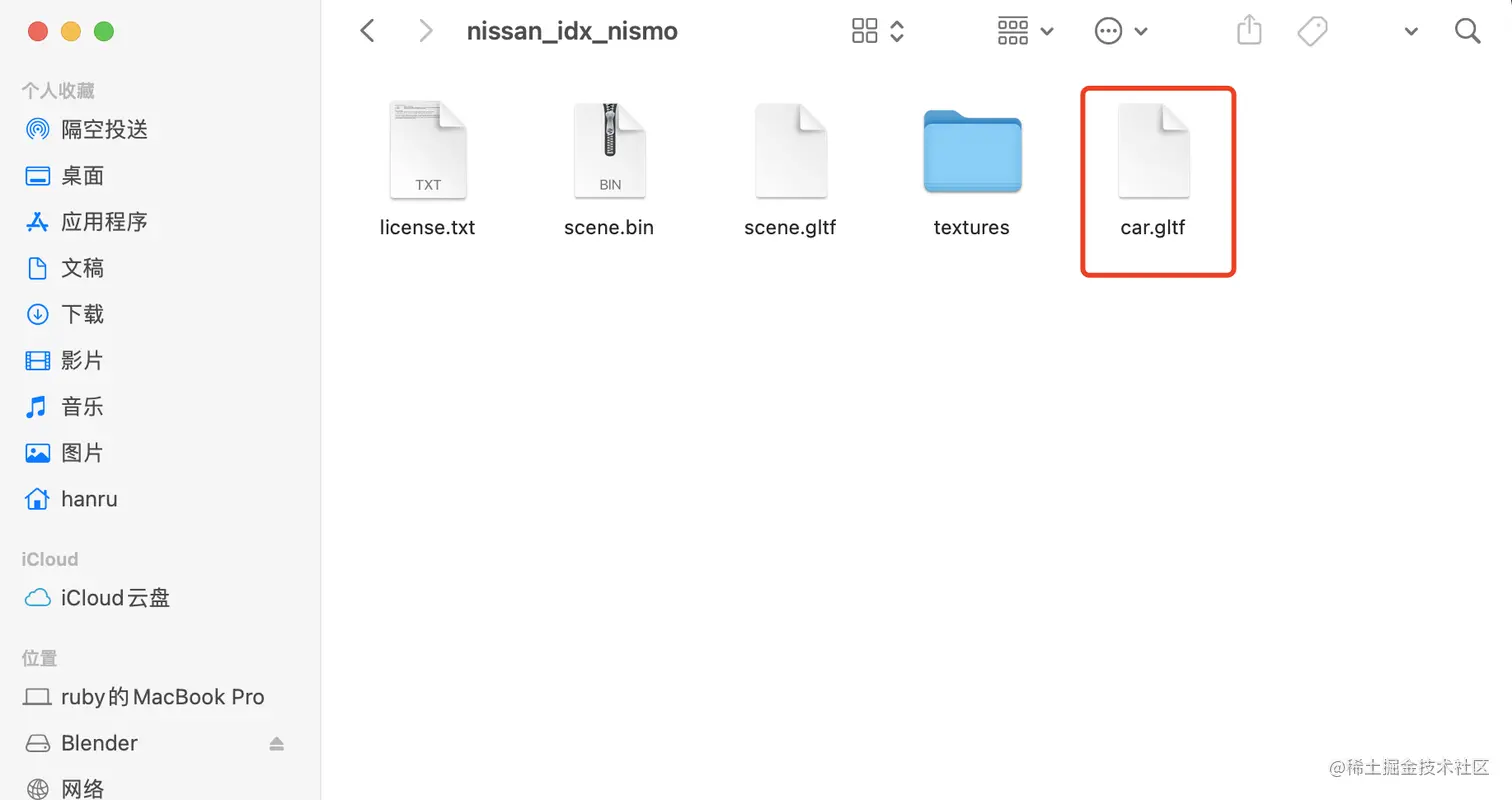Screen dimensions: 1512x800
Task: Eject the Blender volume
Action: point(277,743)
